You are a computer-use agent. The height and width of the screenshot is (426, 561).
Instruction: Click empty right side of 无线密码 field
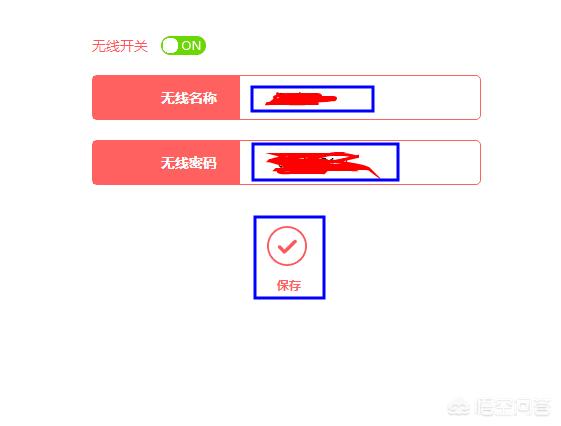click(439, 163)
